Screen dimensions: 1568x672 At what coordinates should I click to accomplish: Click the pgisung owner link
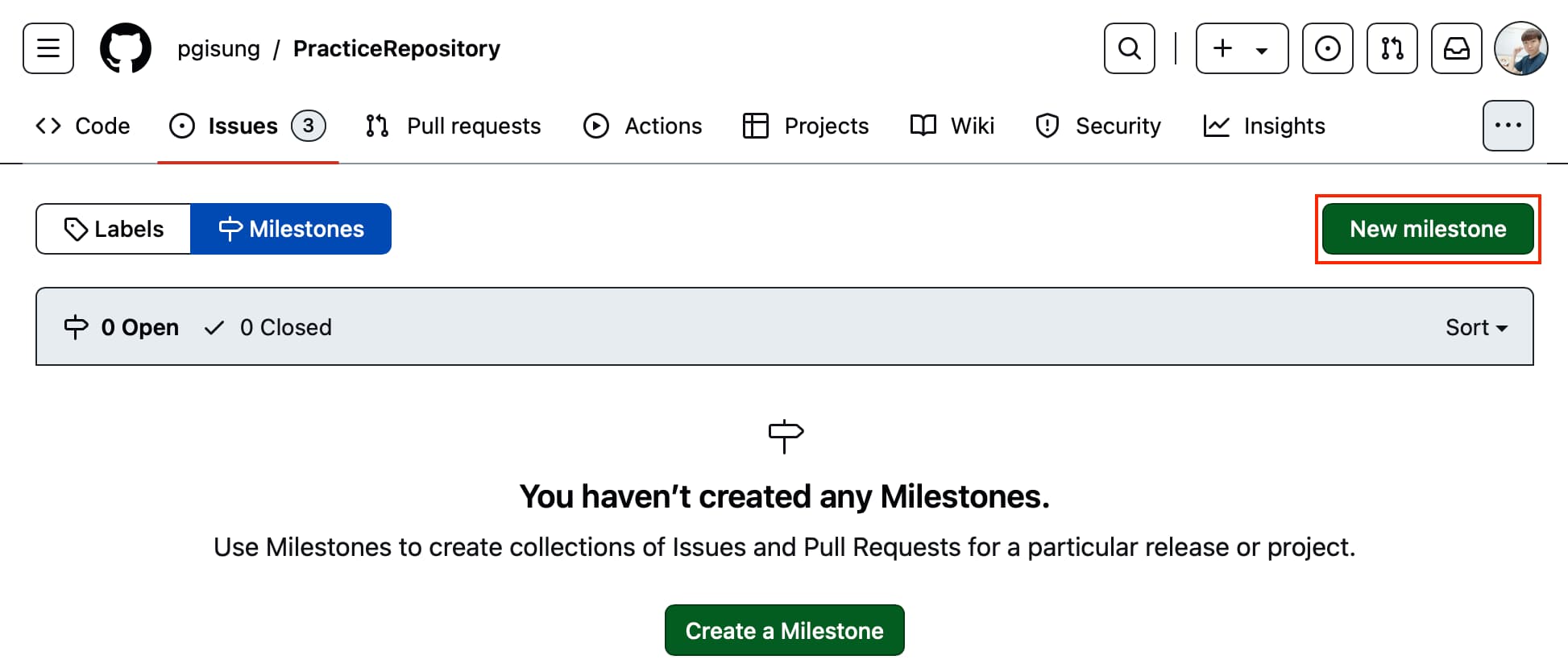tap(218, 49)
